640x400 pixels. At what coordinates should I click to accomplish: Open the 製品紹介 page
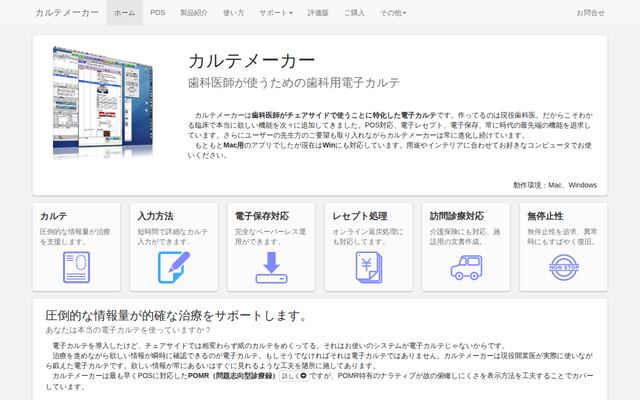[x=194, y=13]
